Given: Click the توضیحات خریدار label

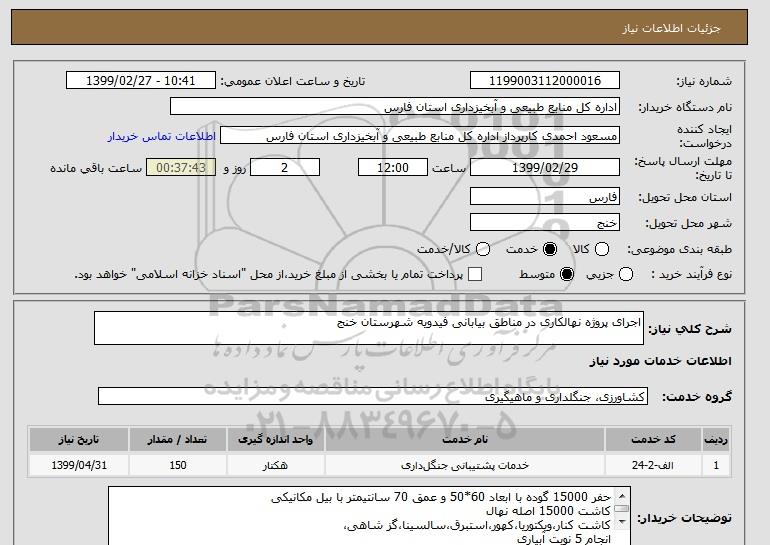Looking at the screenshot, I should (685, 518).
